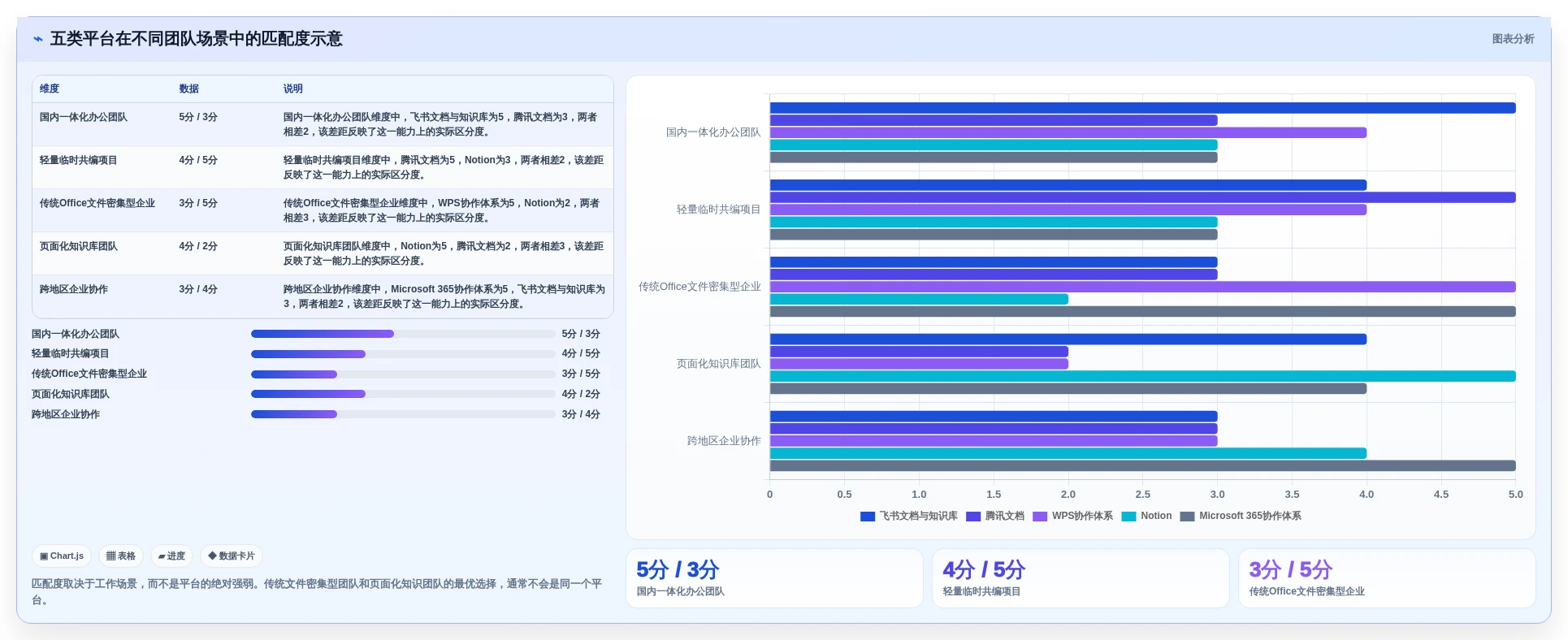Click description starting 国内一体化办公团队维度中
This screenshot has width=1568, height=640.
tap(440, 124)
